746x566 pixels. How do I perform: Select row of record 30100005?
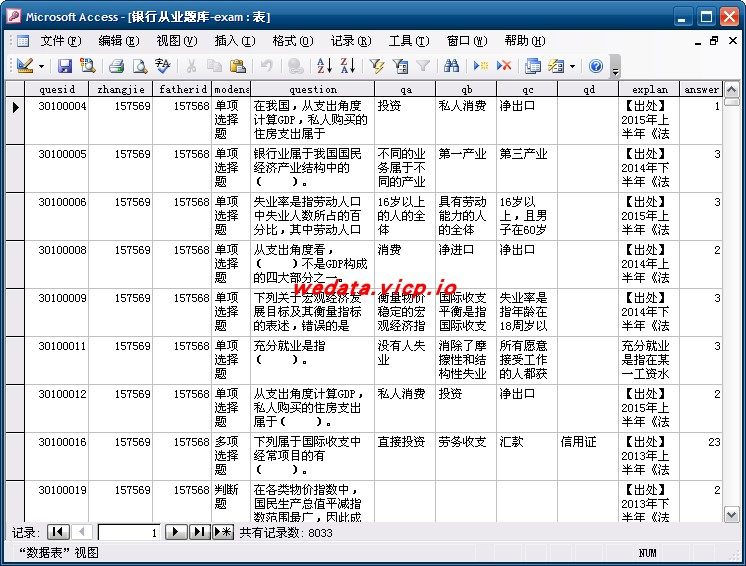point(15,168)
